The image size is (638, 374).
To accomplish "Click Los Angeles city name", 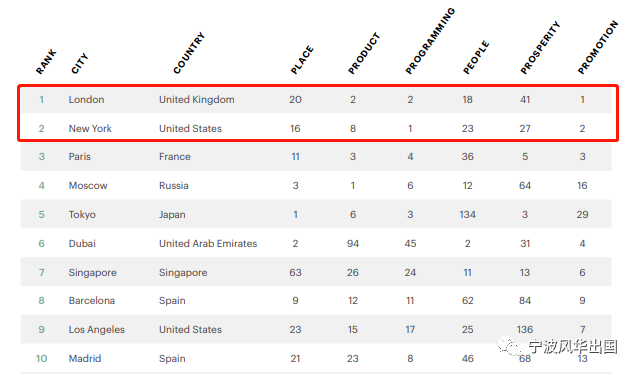I will 96,330.
